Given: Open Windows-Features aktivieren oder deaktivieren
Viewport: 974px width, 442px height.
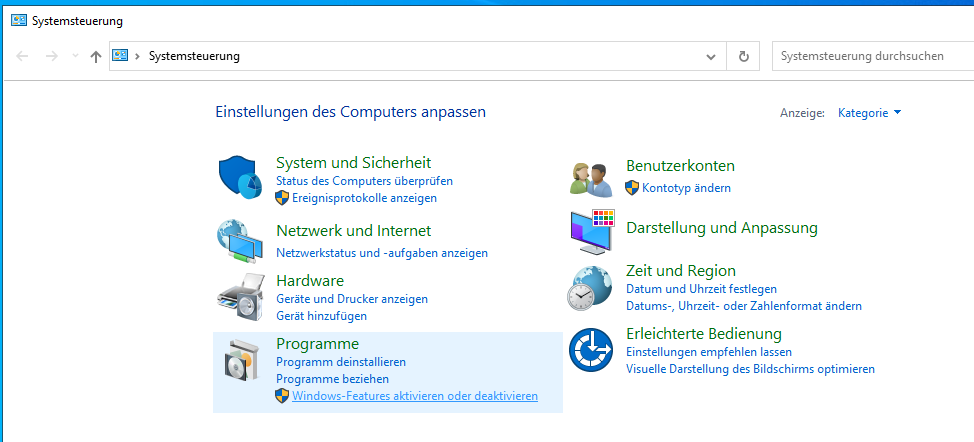Looking at the screenshot, I should tap(414, 396).
